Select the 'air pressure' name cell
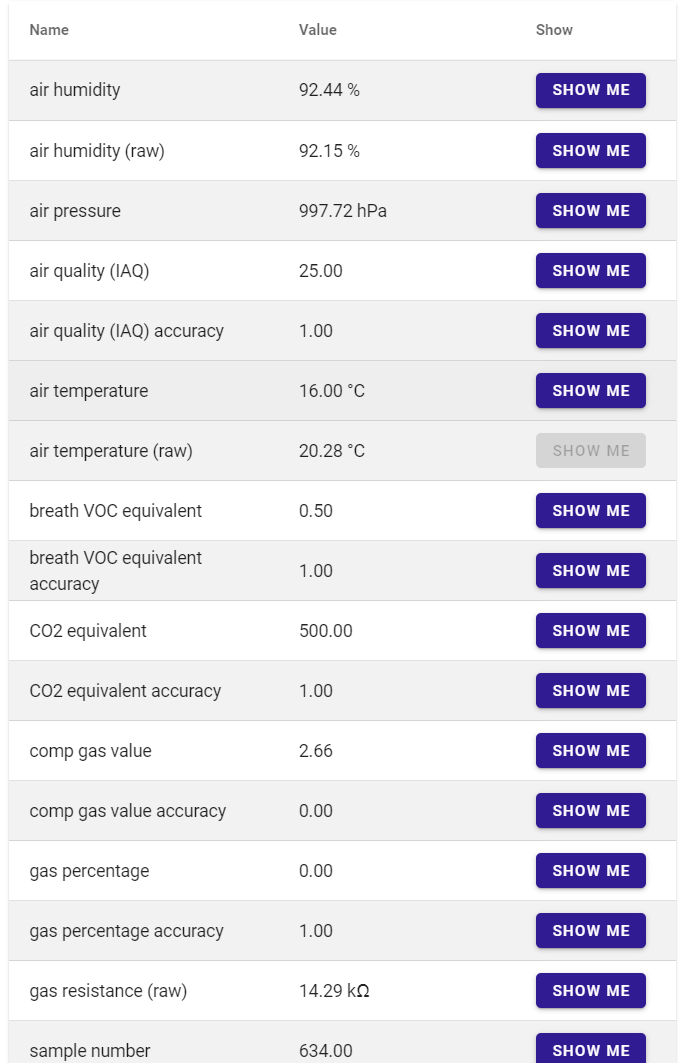682x1063 pixels. click(x=75, y=211)
